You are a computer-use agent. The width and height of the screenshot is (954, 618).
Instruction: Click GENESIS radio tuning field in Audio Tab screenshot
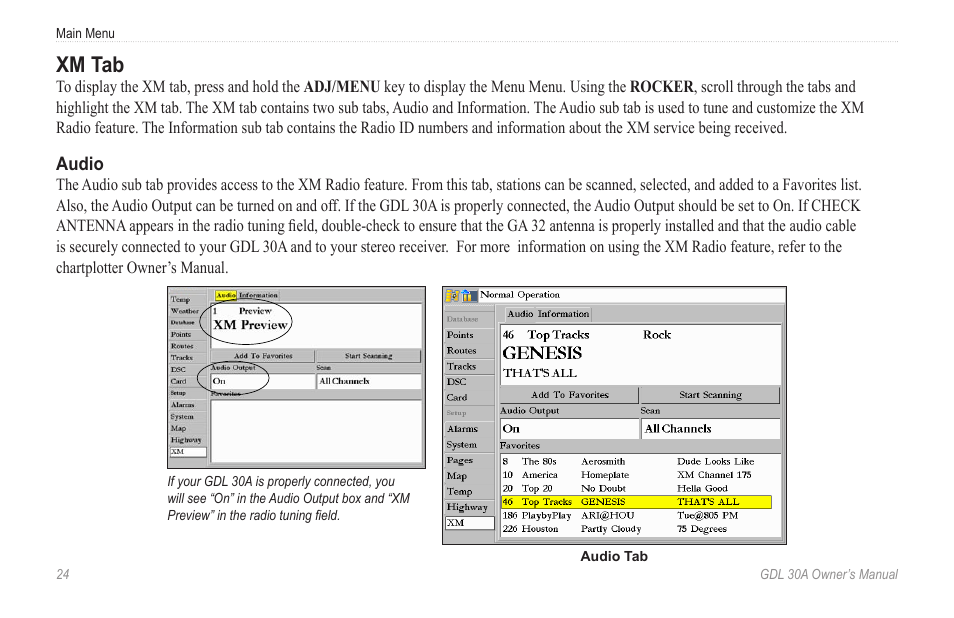click(641, 354)
